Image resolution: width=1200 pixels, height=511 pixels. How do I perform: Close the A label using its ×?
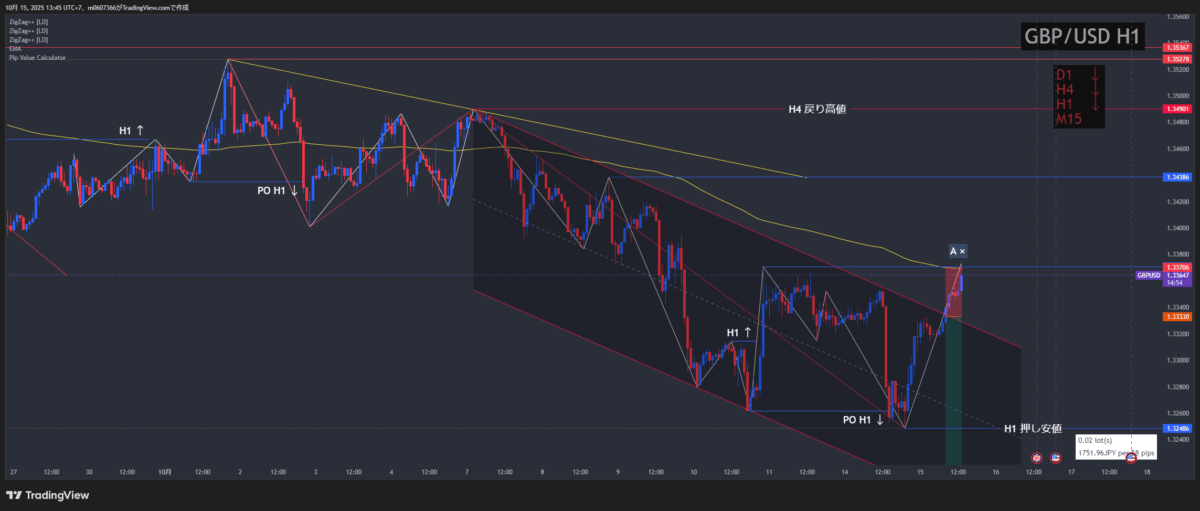[963, 251]
